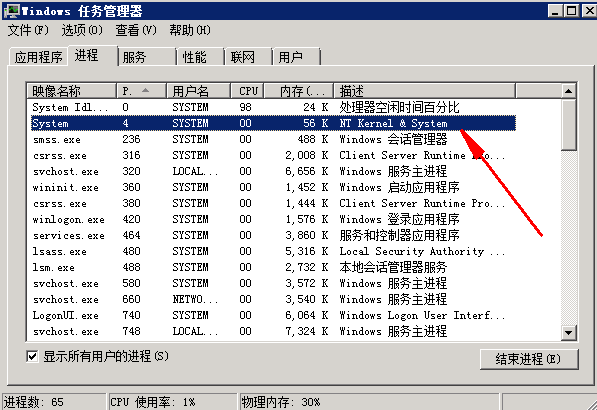The width and height of the screenshot is (597, 410).
Task: Switch to the 服务 tab
Action: tap(147, 57)
